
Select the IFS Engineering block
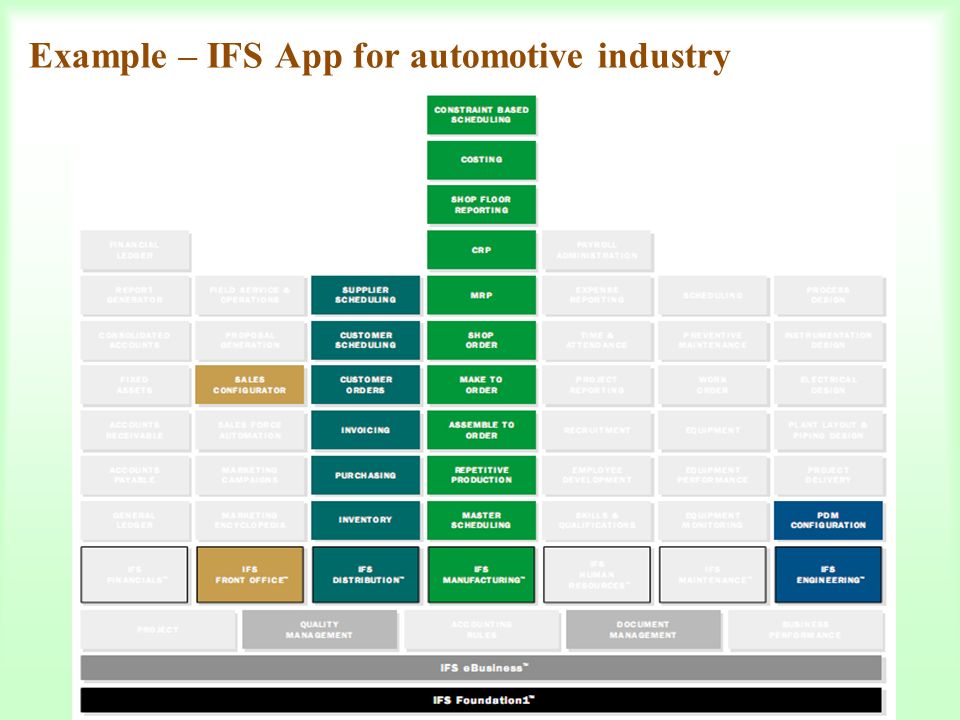point(828,575)
